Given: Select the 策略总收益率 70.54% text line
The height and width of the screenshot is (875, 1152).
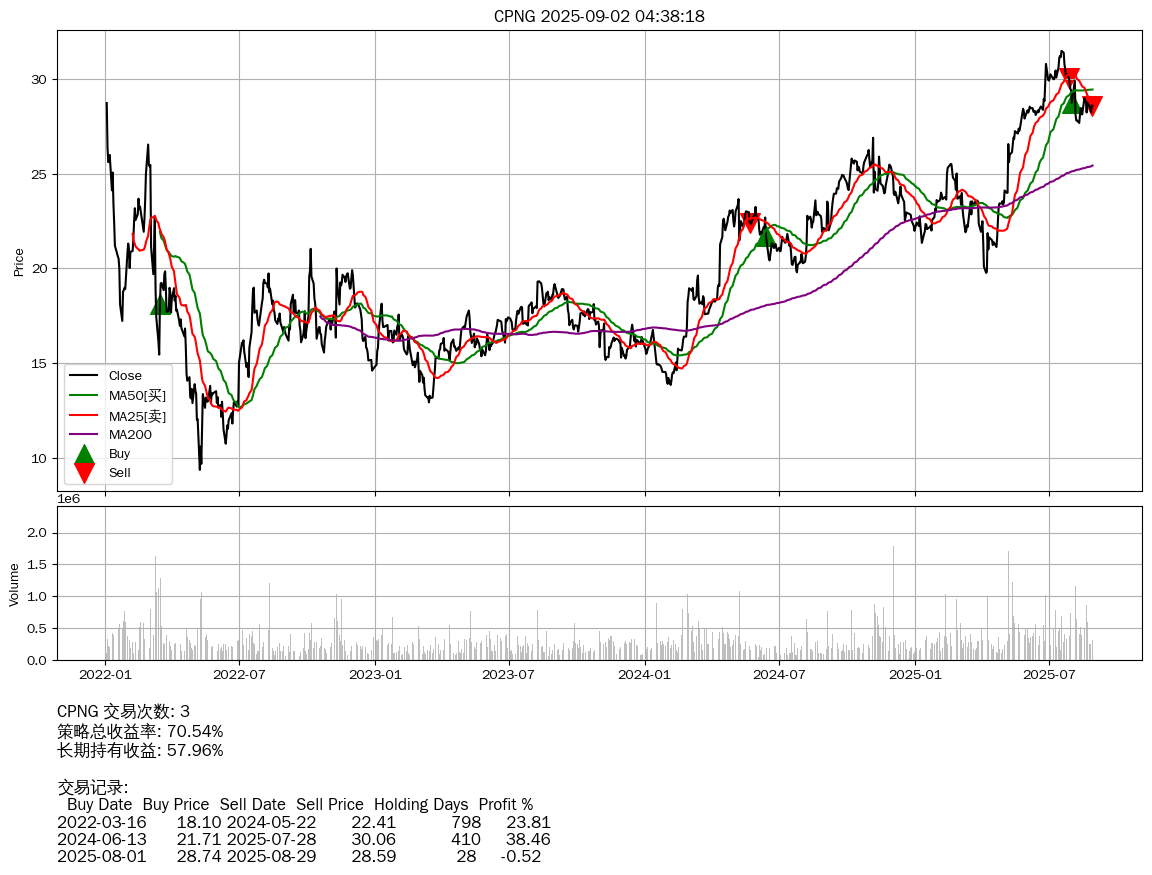Looking at the screenshot, I should pos(140,731).
